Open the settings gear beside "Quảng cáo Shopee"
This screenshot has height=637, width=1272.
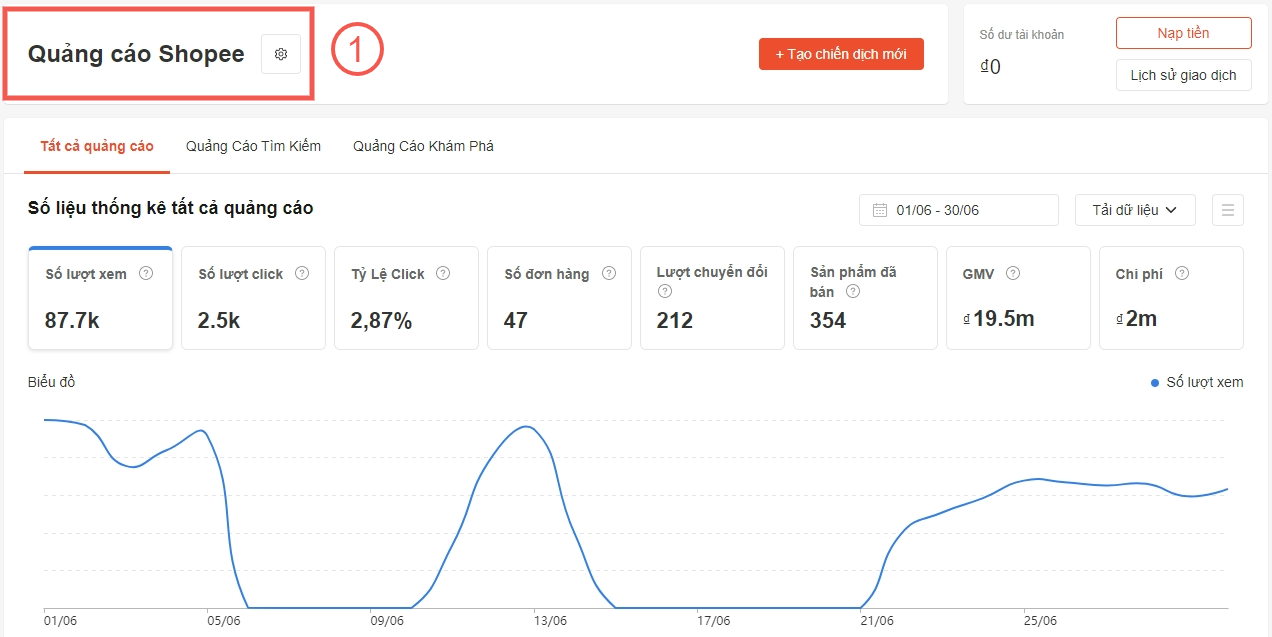pyautogui.click(x=280, y=53)
